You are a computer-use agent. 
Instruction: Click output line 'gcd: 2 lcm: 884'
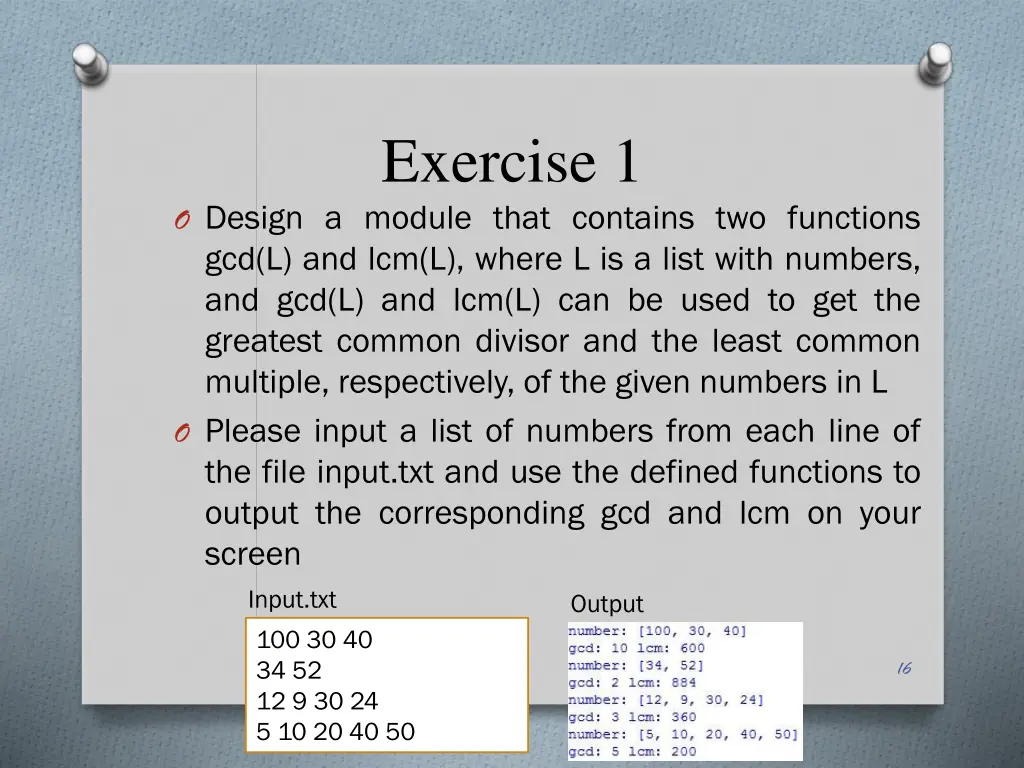pos(632,682)
